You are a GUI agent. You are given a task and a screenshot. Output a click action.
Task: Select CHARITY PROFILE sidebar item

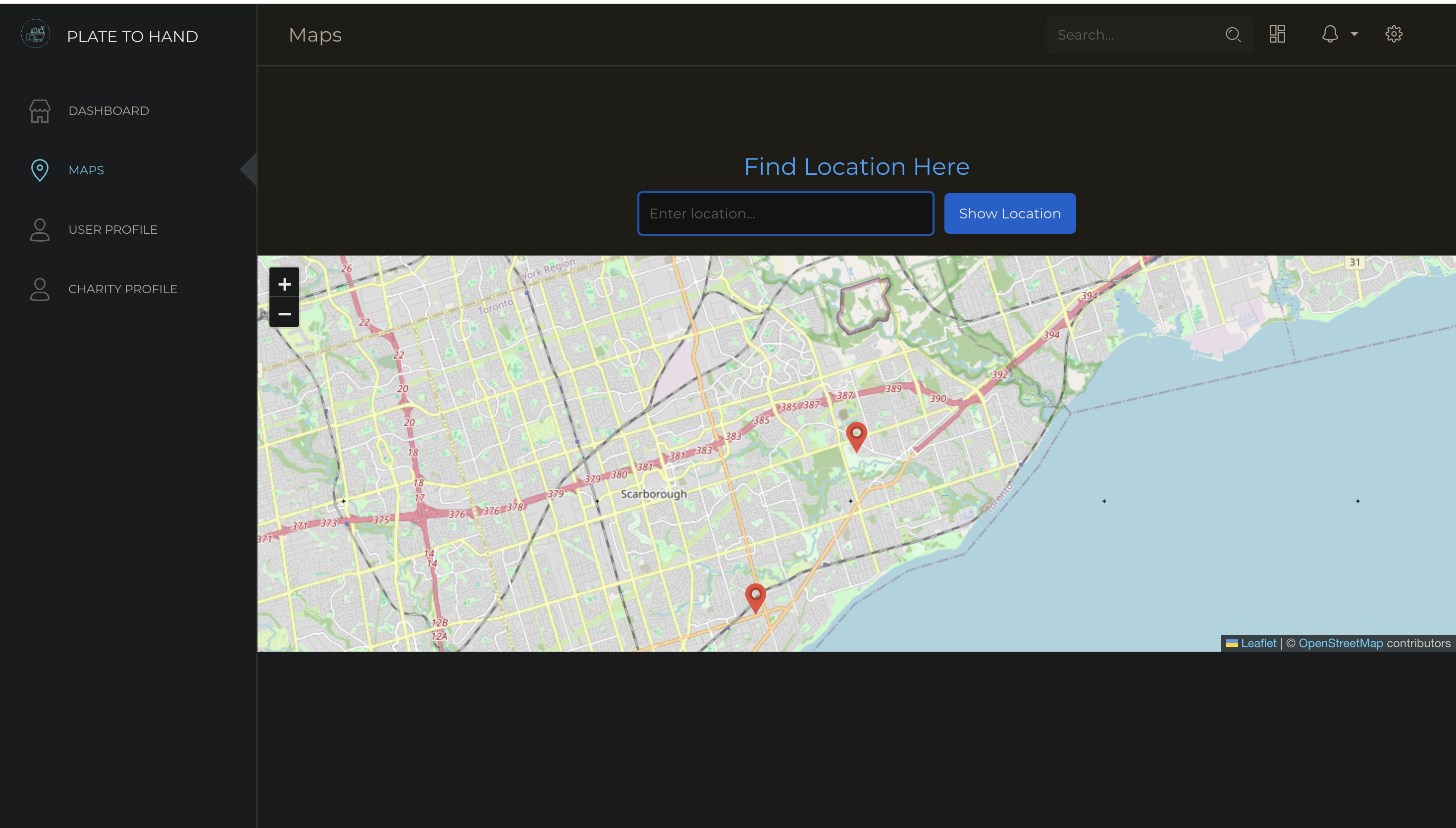click(x=123, y=289)
